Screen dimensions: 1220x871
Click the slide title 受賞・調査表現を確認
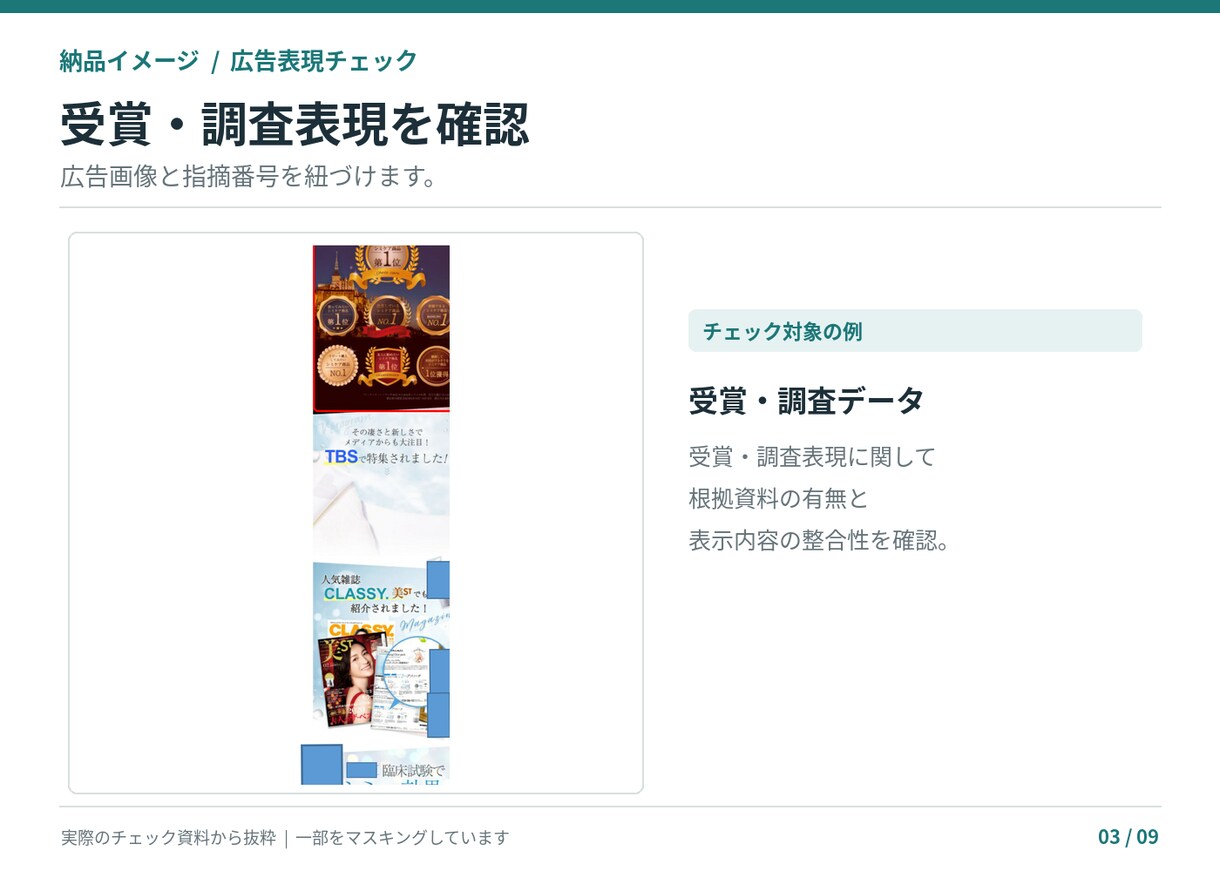(x=294, y=125)
